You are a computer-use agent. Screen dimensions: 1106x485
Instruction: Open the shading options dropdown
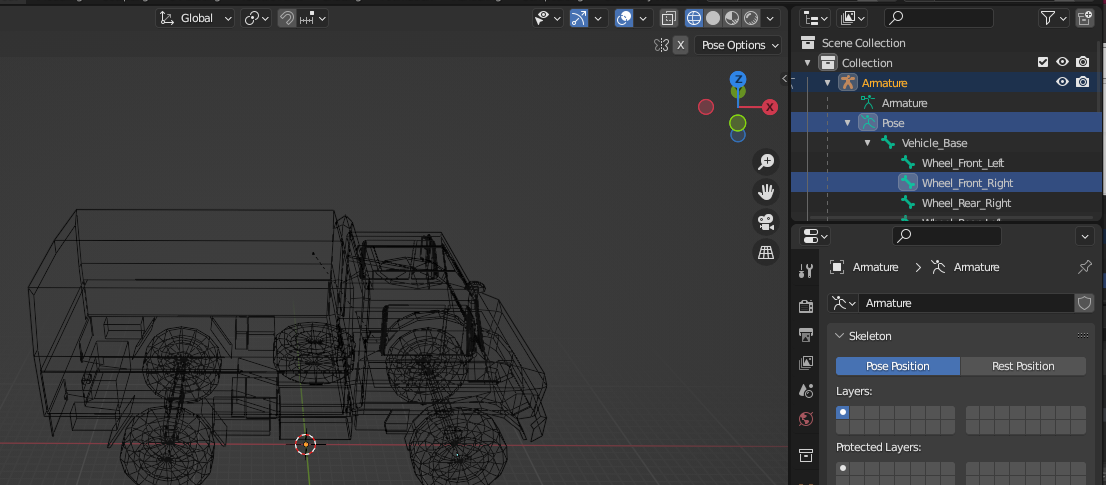coord(772,18)
